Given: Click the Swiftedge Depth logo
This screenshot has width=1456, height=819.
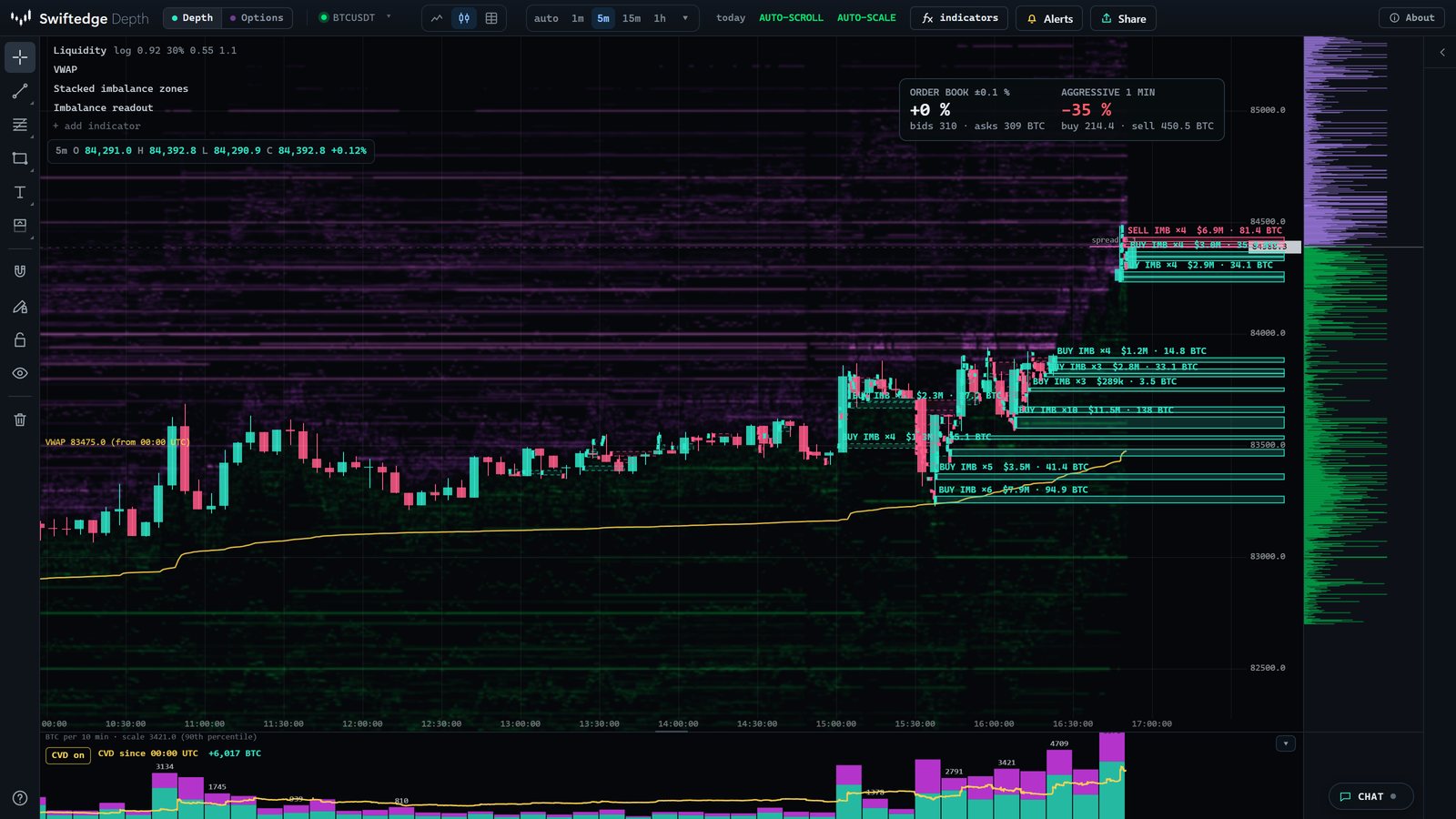Looking at the screenshot, I should coord(79,18).
